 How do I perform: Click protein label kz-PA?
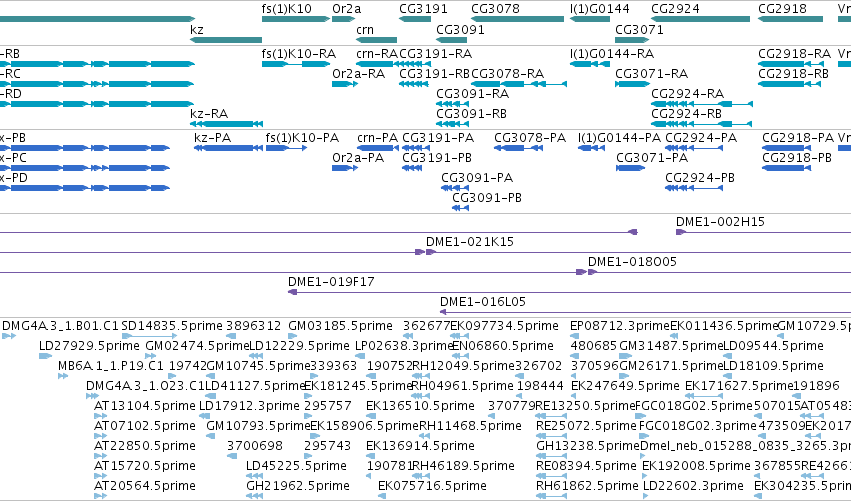[212, 138]
